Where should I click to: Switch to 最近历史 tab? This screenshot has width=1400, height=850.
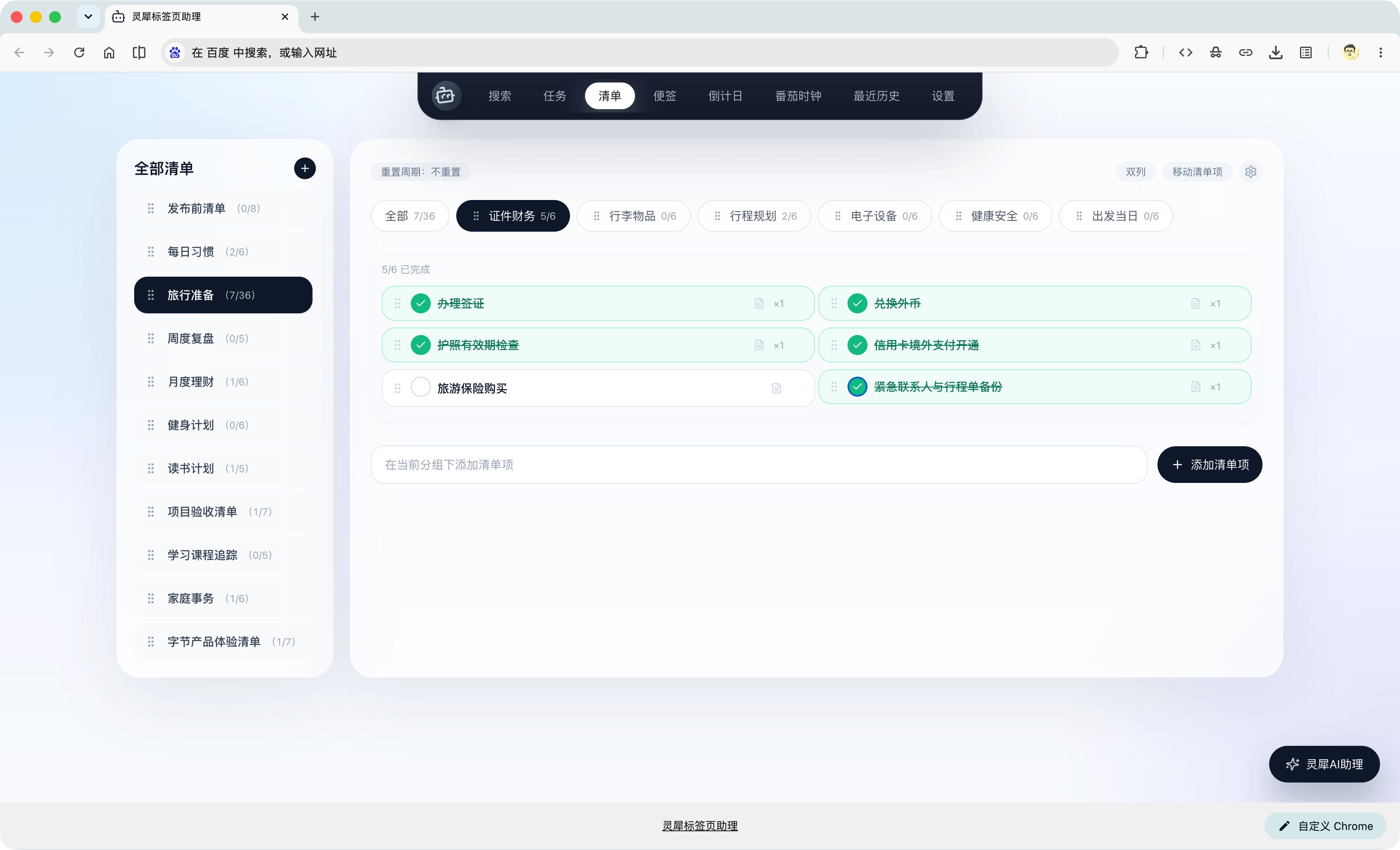[876, 95]
